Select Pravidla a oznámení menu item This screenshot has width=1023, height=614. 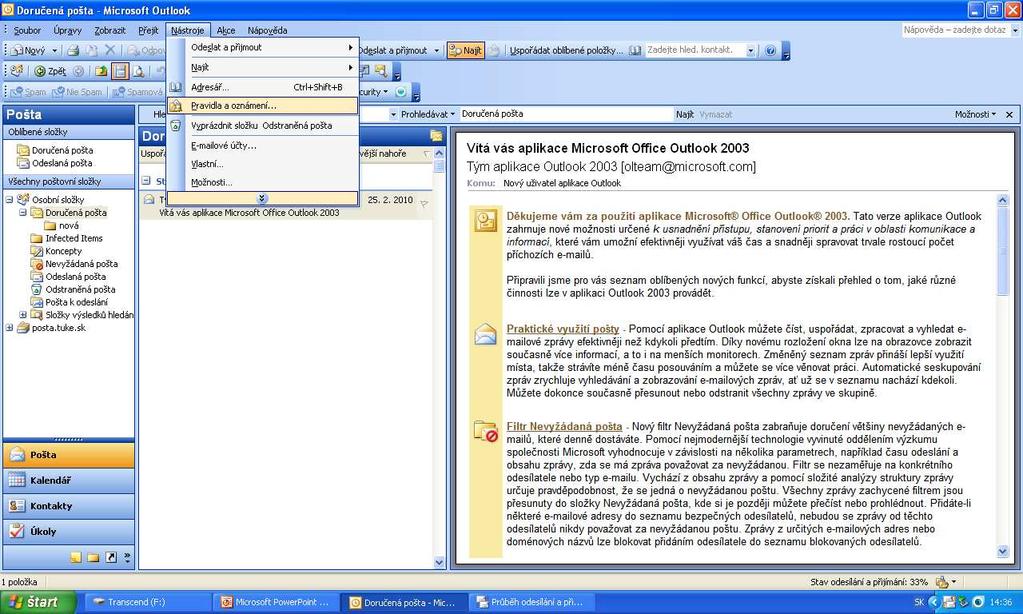pyautogui.click(x=262, y=106)
